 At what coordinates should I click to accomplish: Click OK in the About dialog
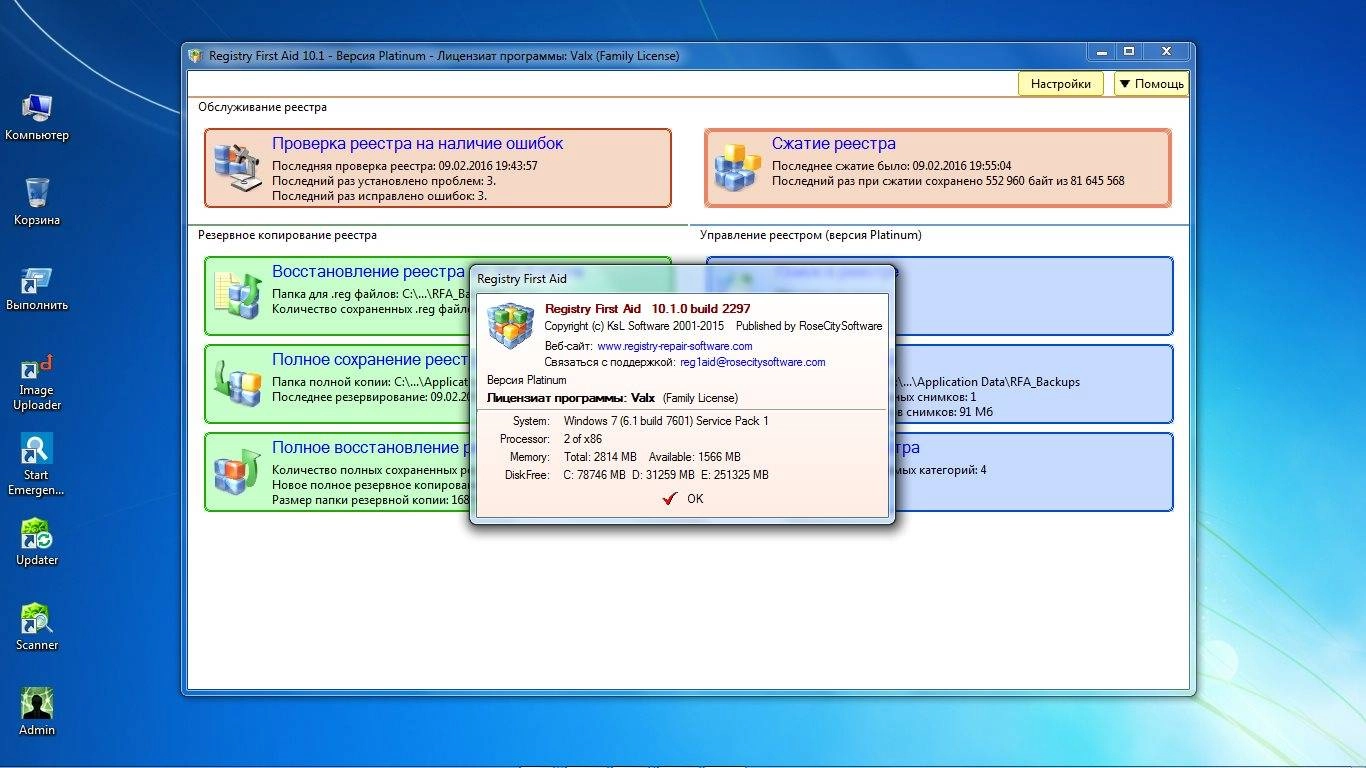683,499
